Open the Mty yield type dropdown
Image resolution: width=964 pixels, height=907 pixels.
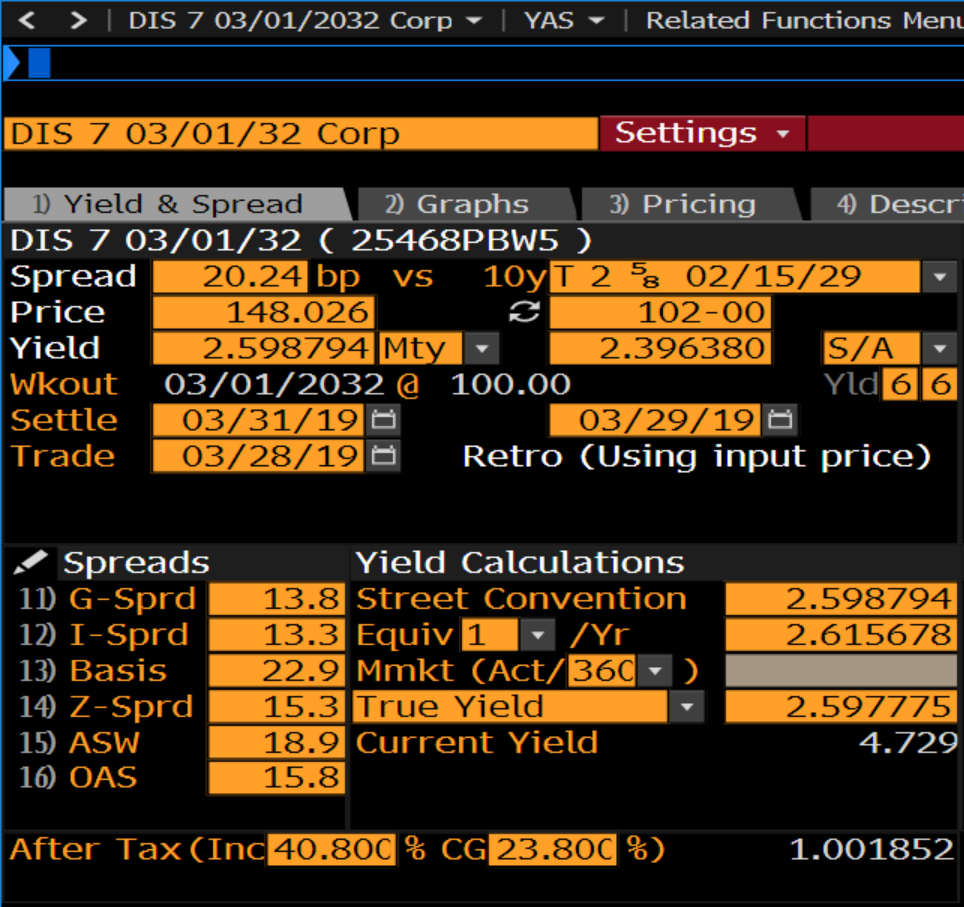[482, 349]
